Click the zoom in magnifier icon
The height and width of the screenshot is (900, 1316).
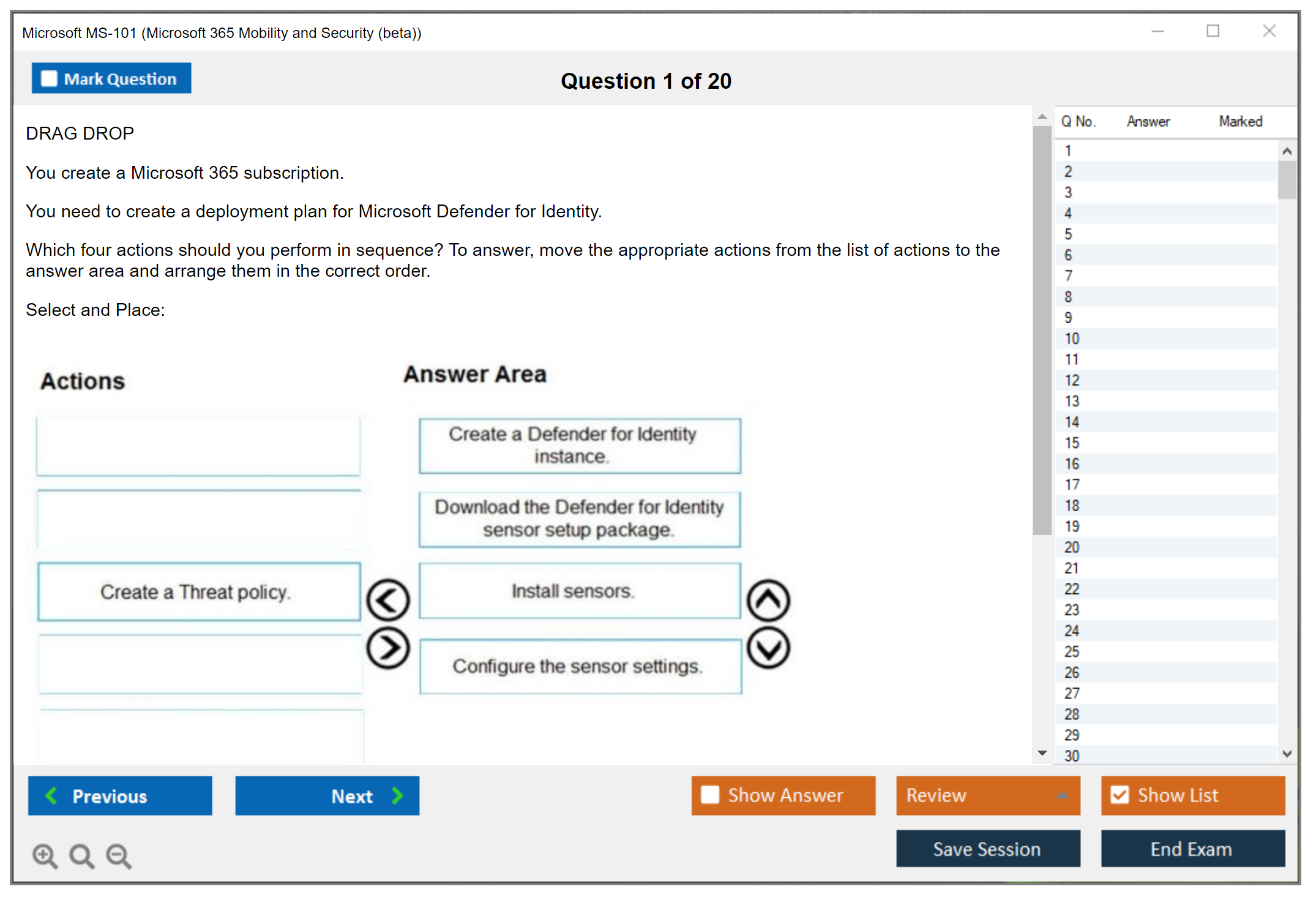coord(45,855)
